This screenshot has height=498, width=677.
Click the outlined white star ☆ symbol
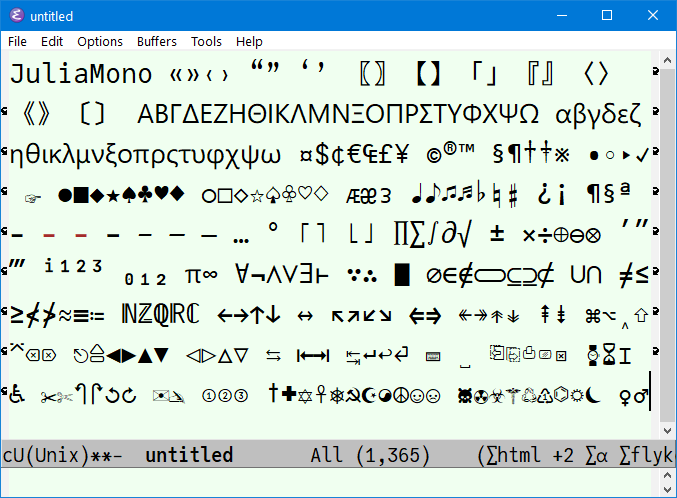257,197
